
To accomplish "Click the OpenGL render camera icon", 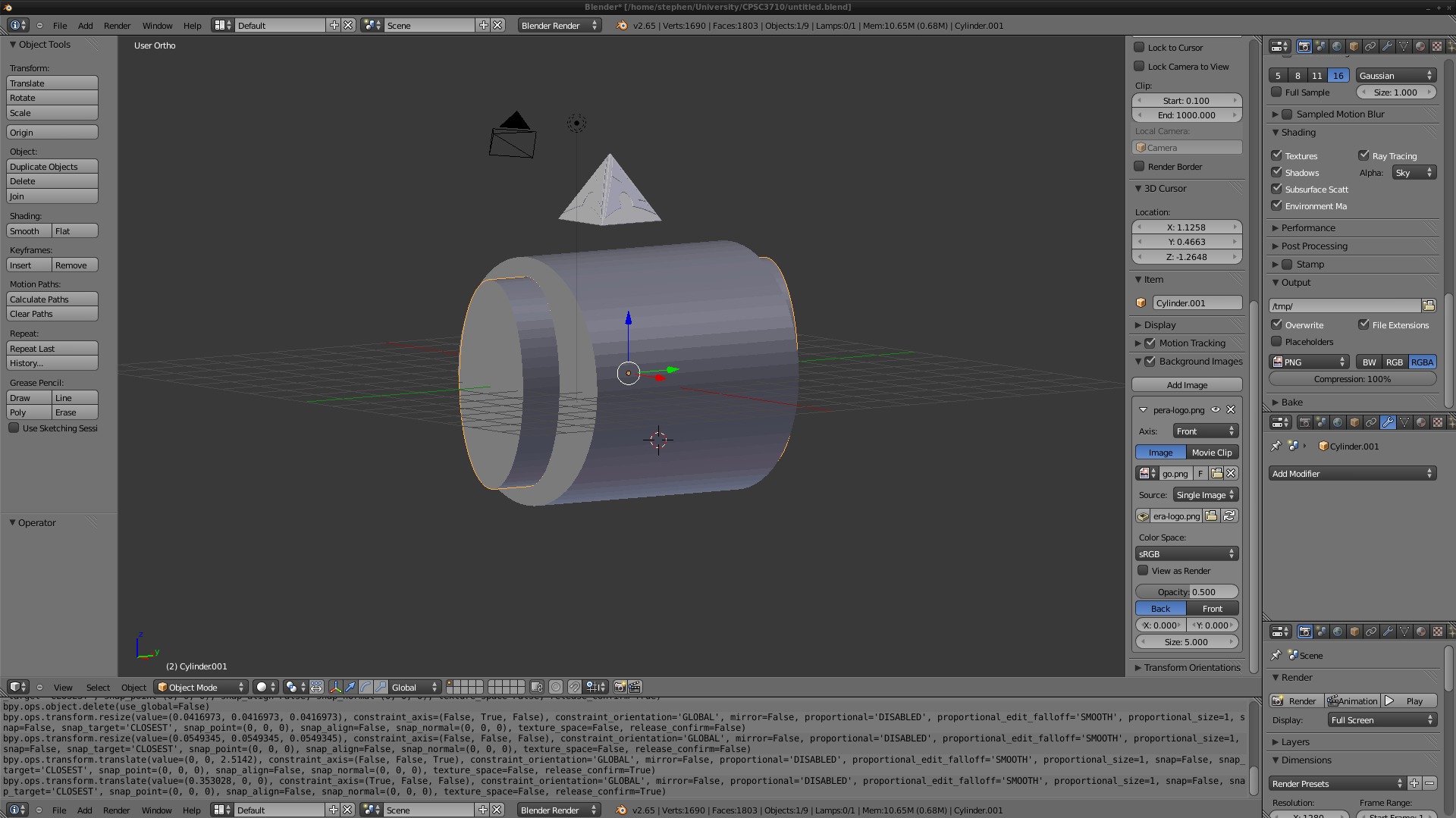I will [620, 687].
